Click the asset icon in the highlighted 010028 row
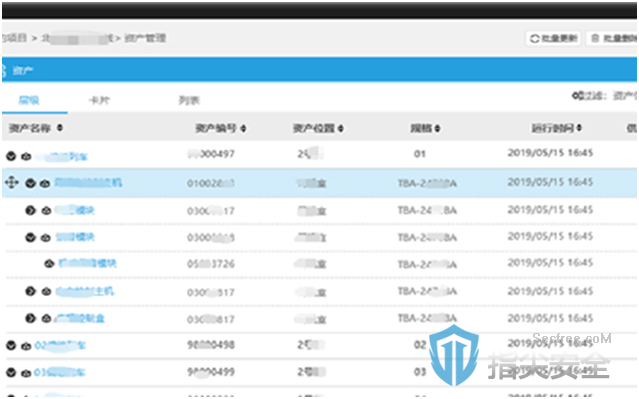 tap(45, 183)
